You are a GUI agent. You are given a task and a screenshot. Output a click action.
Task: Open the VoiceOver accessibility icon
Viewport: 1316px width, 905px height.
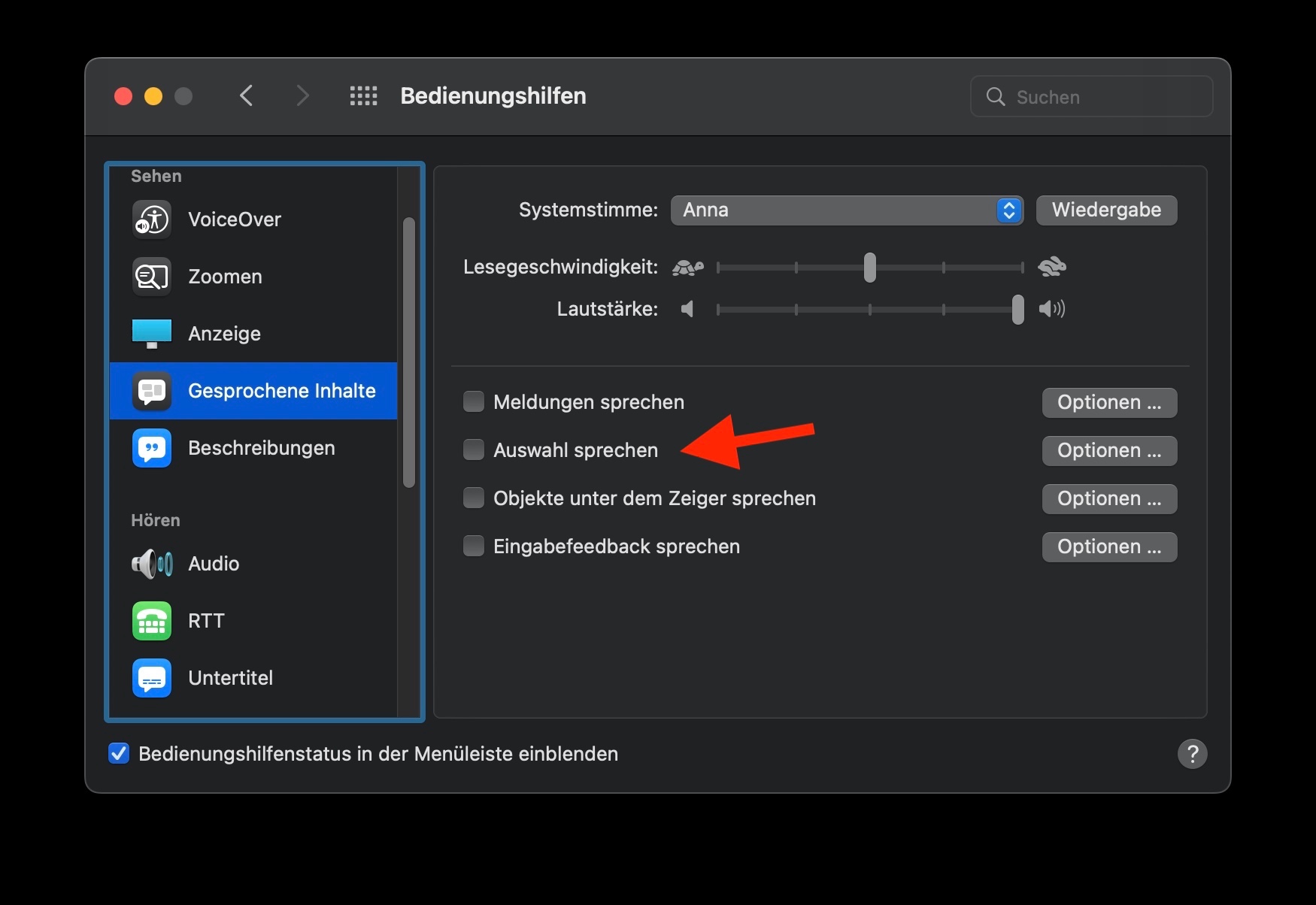[x=152, y=219]
